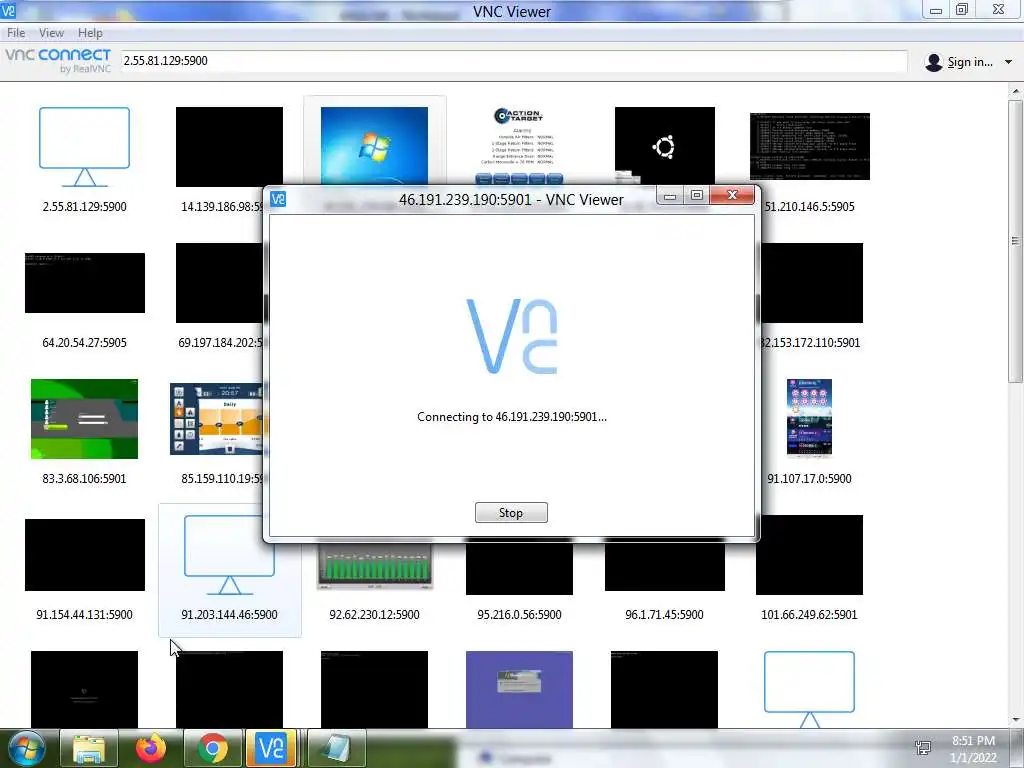Select the 95.216.0.56:5900 thumbnail
This screenshot has height=768, width=1024.
[519, 568]
